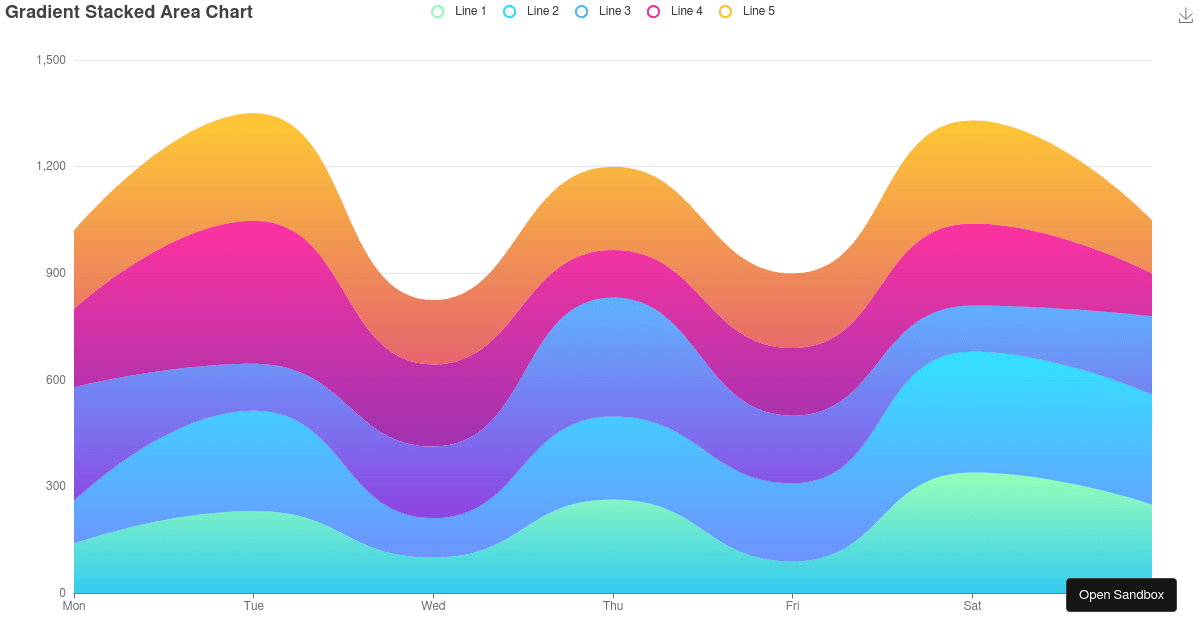Click the 1,500 label on the y-axis
The image size is (1200, 630).
coord(52,59)
